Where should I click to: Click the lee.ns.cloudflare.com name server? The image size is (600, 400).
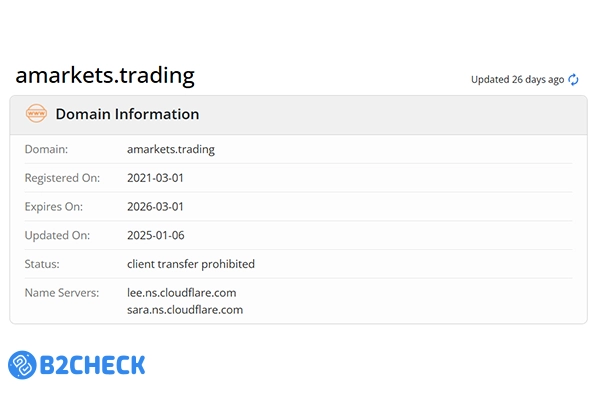point(183,293)
